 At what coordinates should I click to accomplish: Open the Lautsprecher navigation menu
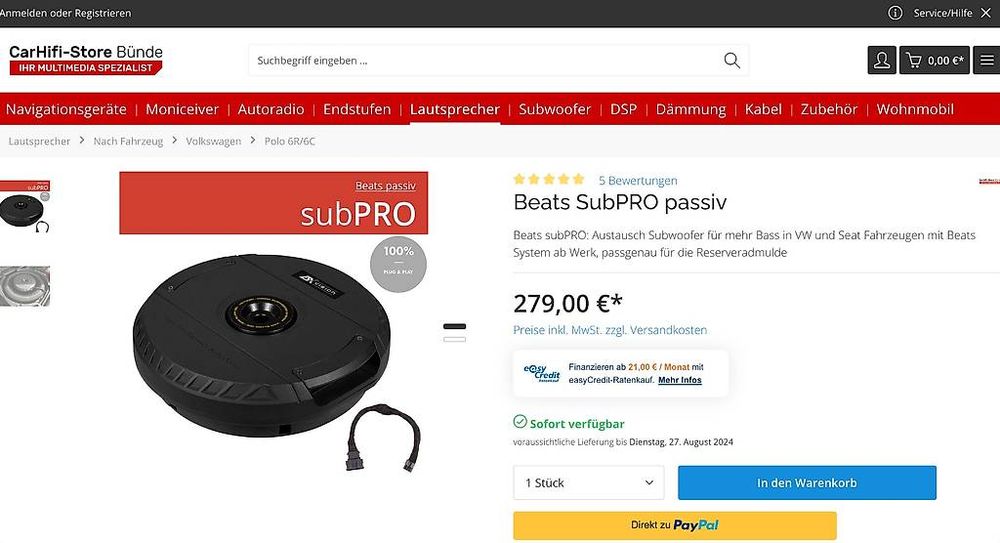[x=454, y=109]
